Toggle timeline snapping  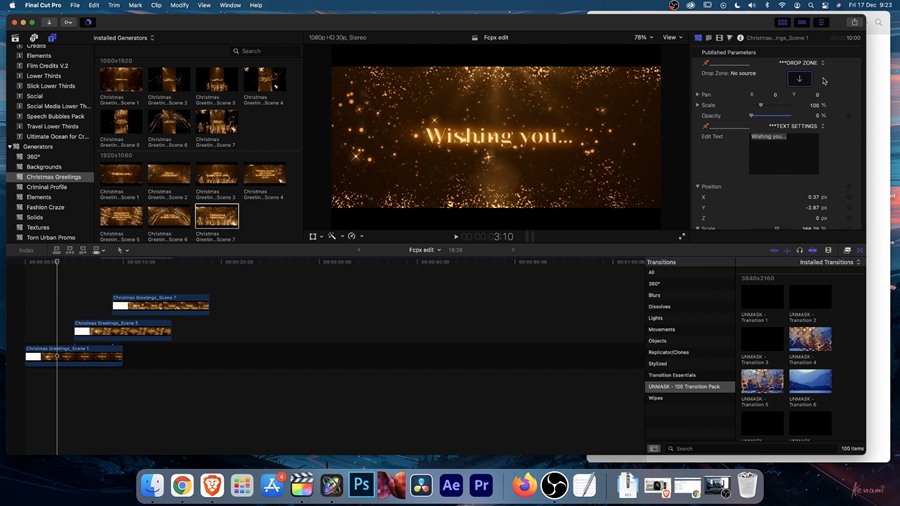tap(813, 251)
